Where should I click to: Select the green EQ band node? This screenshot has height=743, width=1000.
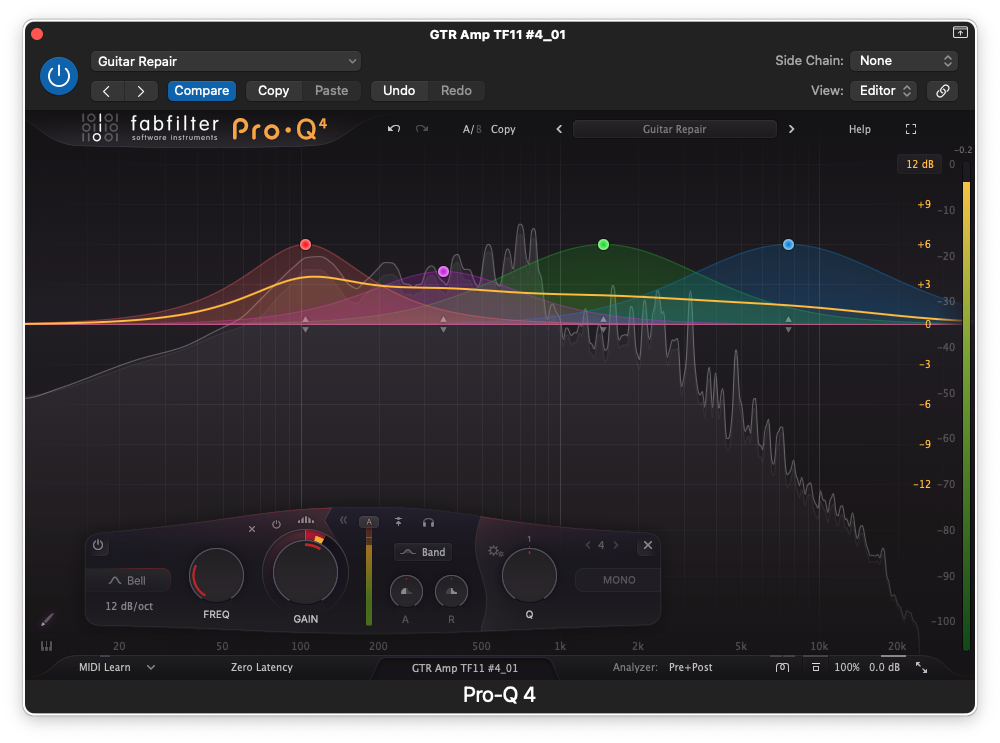[603, 245]
